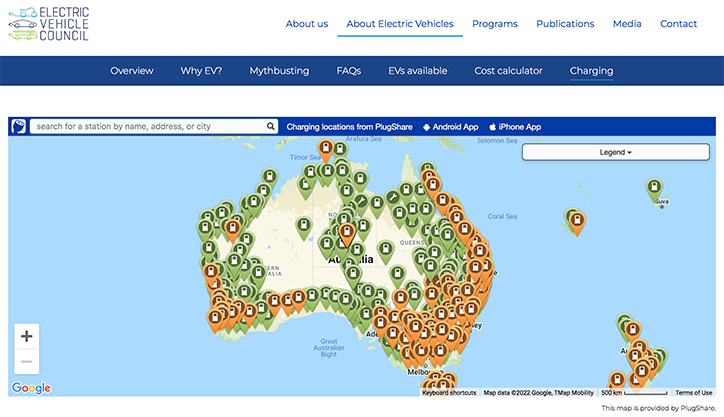Screen dimensions: 724x417
Task: Open the Cost calculator tab
Action: 508,71
